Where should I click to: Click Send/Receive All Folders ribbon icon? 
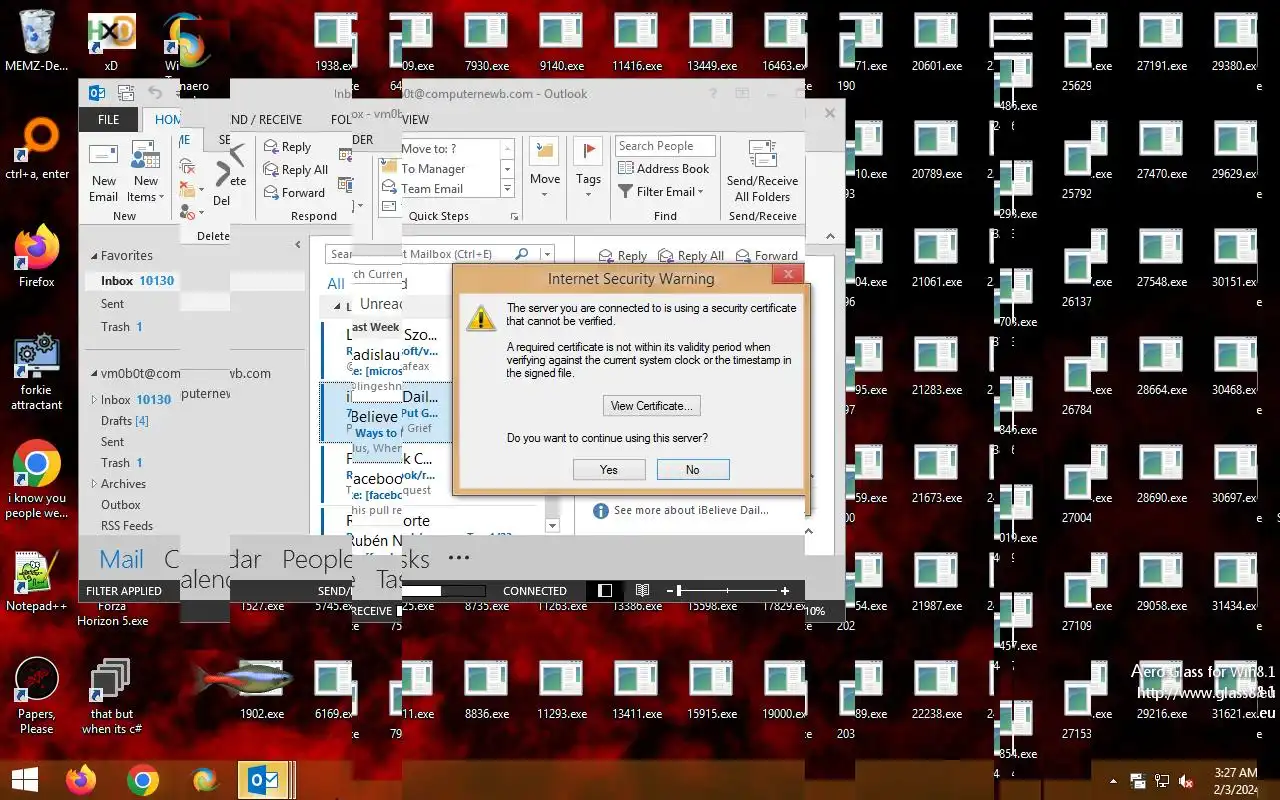click(762, 171)
